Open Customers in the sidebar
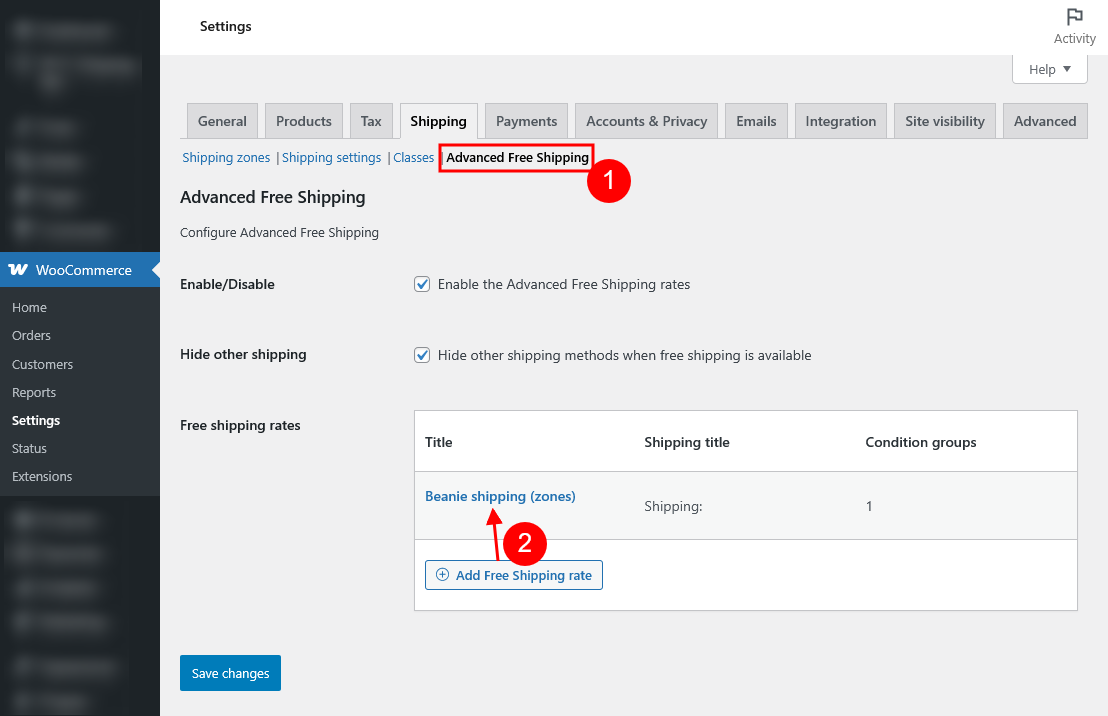Viewport: 1108px width, 716px height. coord(42,364)
